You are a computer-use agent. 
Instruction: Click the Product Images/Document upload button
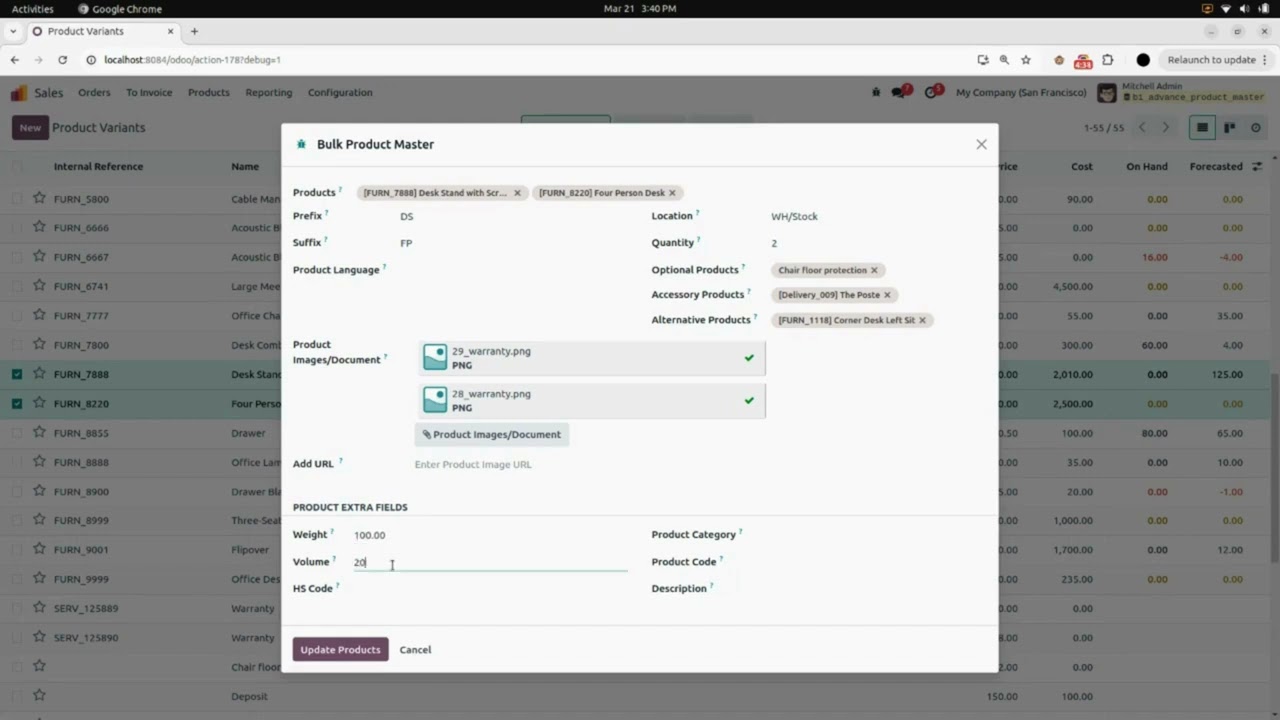pyautogui.click(x=491, y=434)
